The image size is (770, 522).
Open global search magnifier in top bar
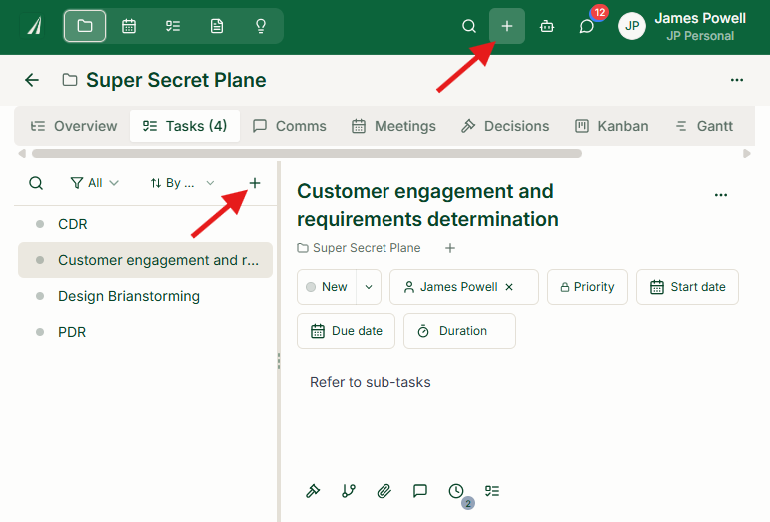pyautogui.click(x=469, y=26)
